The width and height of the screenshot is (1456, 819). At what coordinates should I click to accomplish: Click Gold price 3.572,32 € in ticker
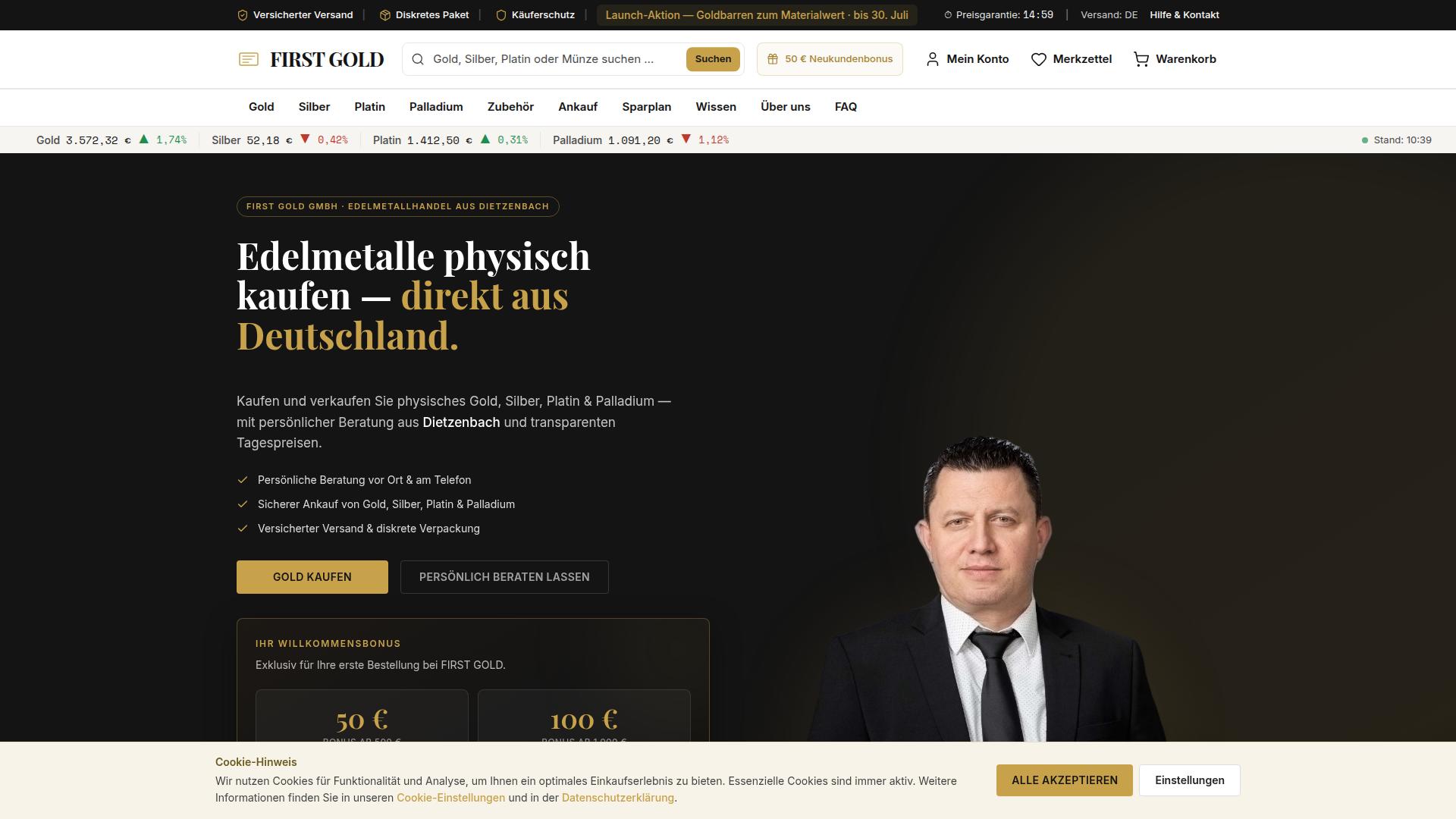point(98,140)
